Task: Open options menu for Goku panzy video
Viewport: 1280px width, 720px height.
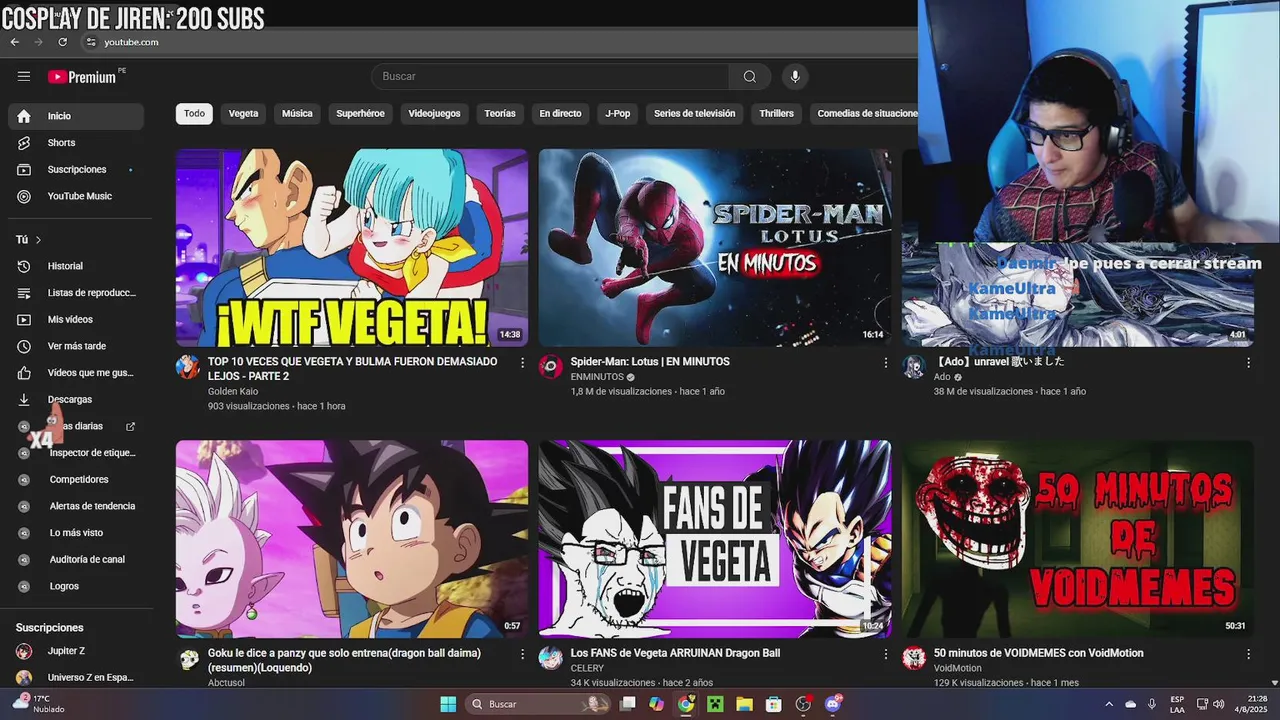Action: (x=522, y=654)
